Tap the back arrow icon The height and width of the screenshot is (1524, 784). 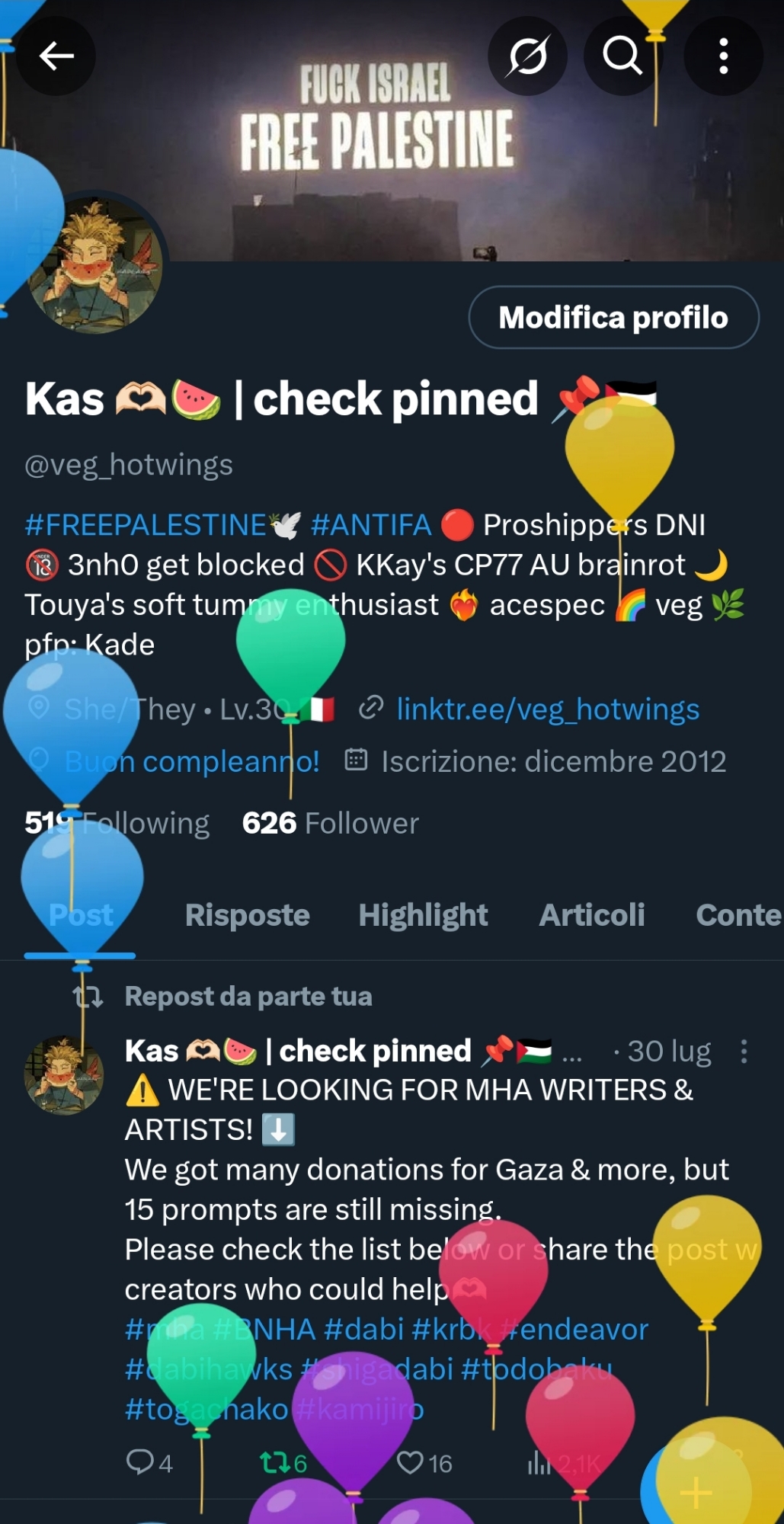(56, 56)
